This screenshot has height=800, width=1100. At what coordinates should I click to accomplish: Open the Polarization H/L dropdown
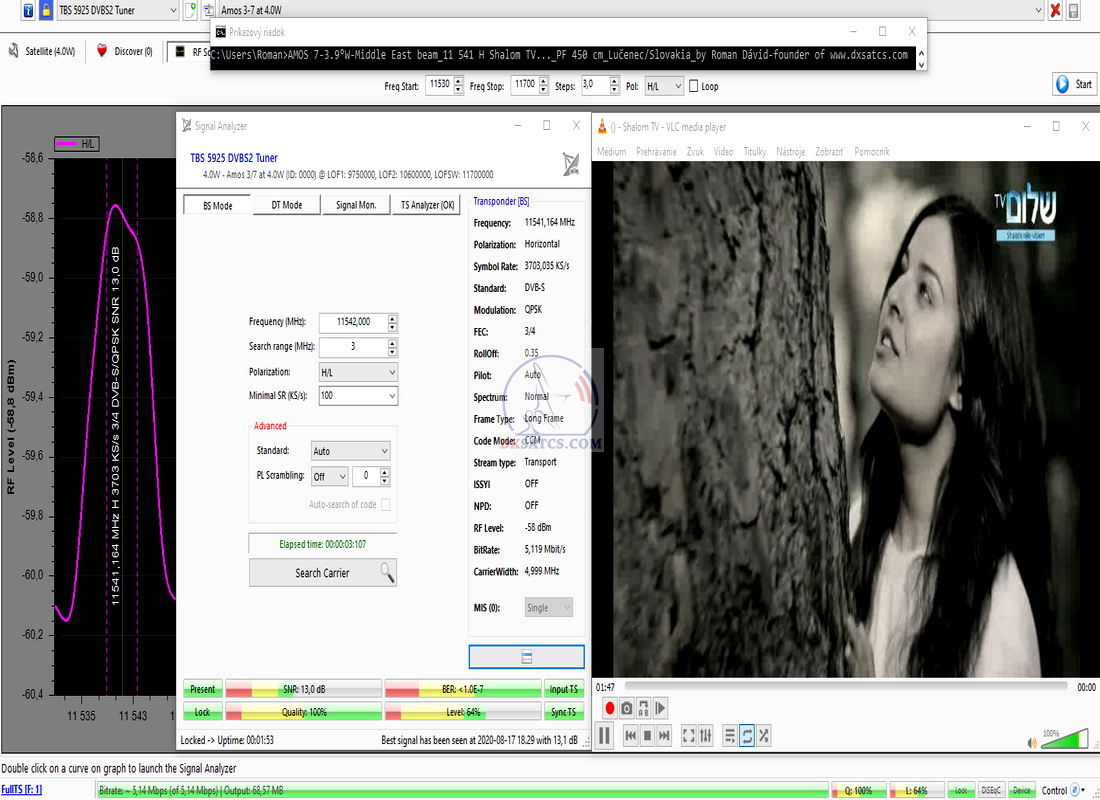[x=358, y=372]
